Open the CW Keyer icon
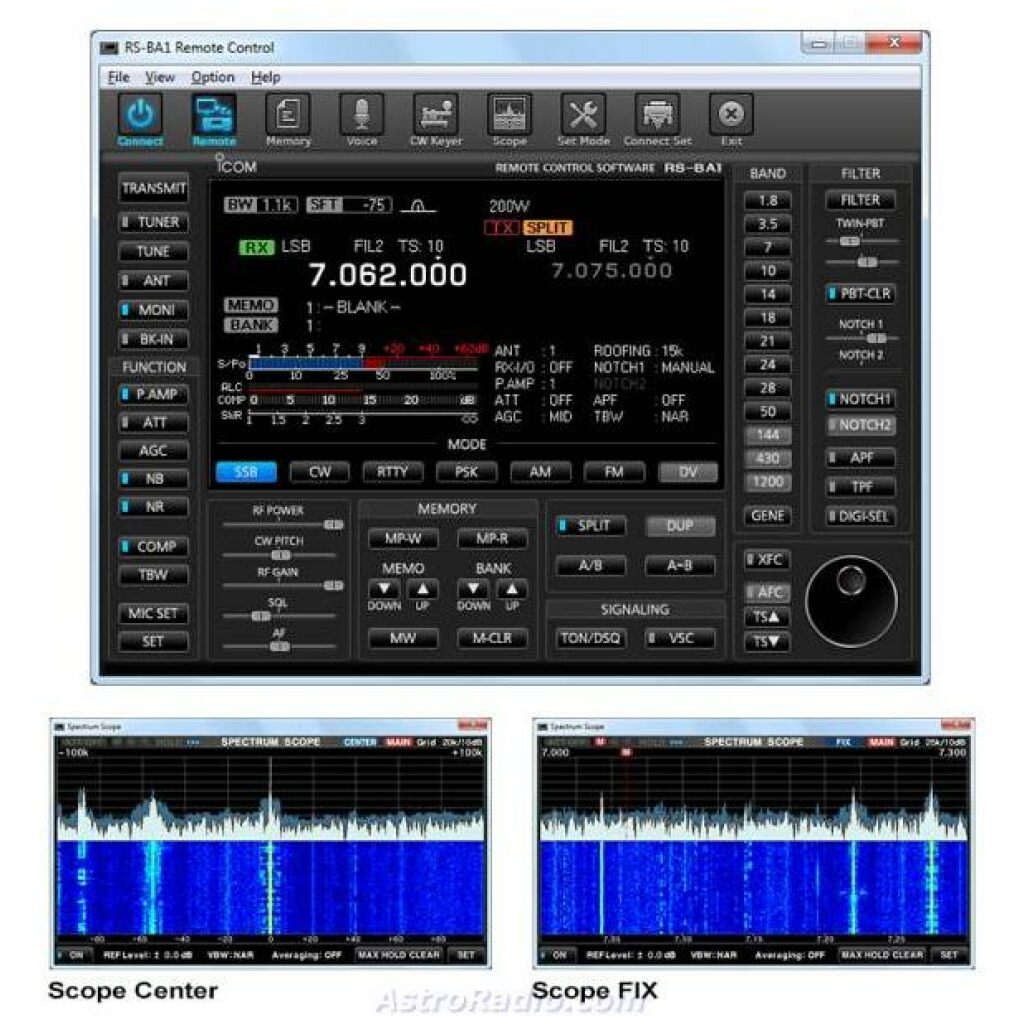Screen dimensions: 1024x1024 pyautogui.click(x=436, y=115)
